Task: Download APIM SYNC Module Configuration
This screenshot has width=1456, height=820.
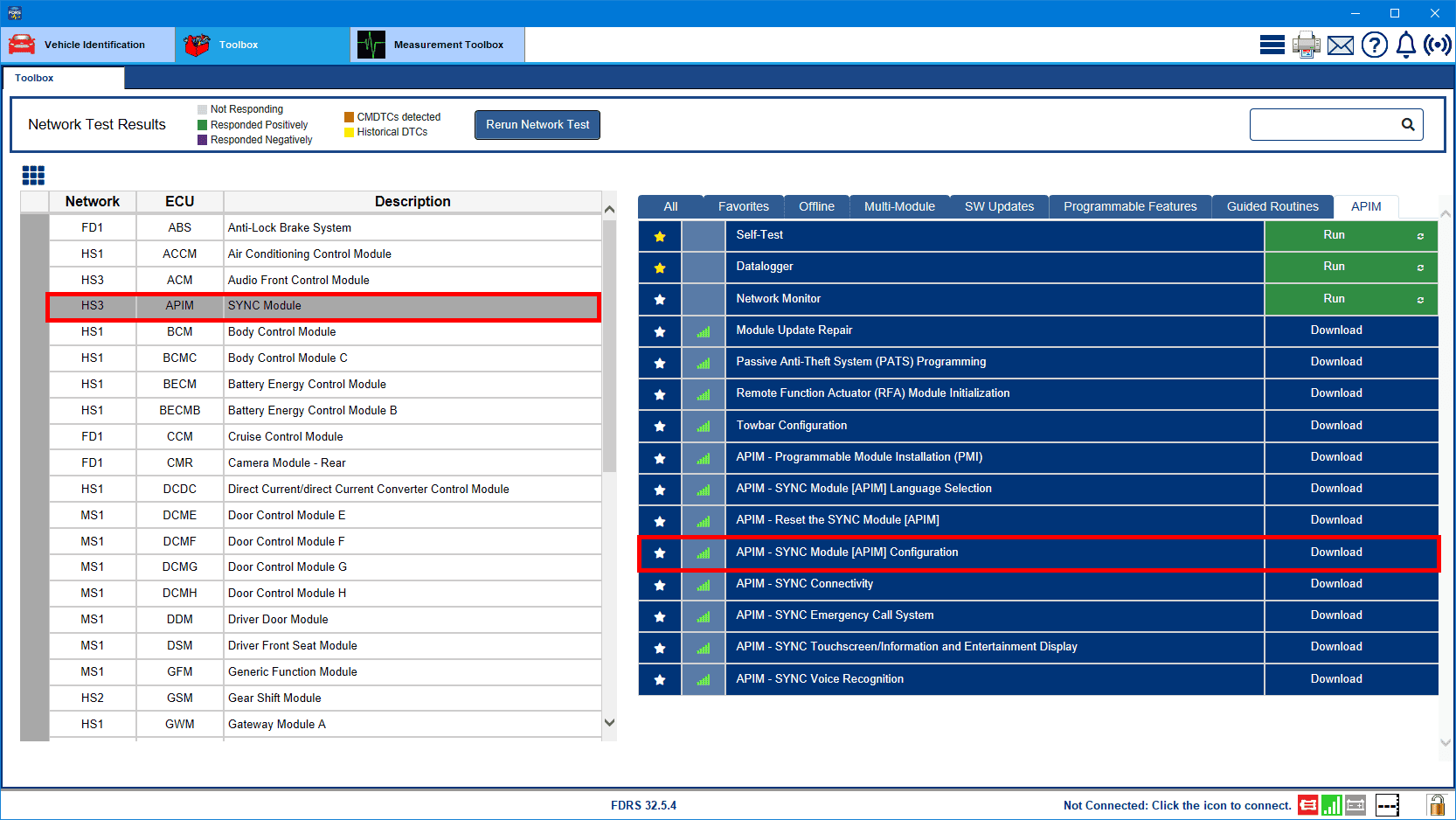Action: click(x=1335, y=552)
